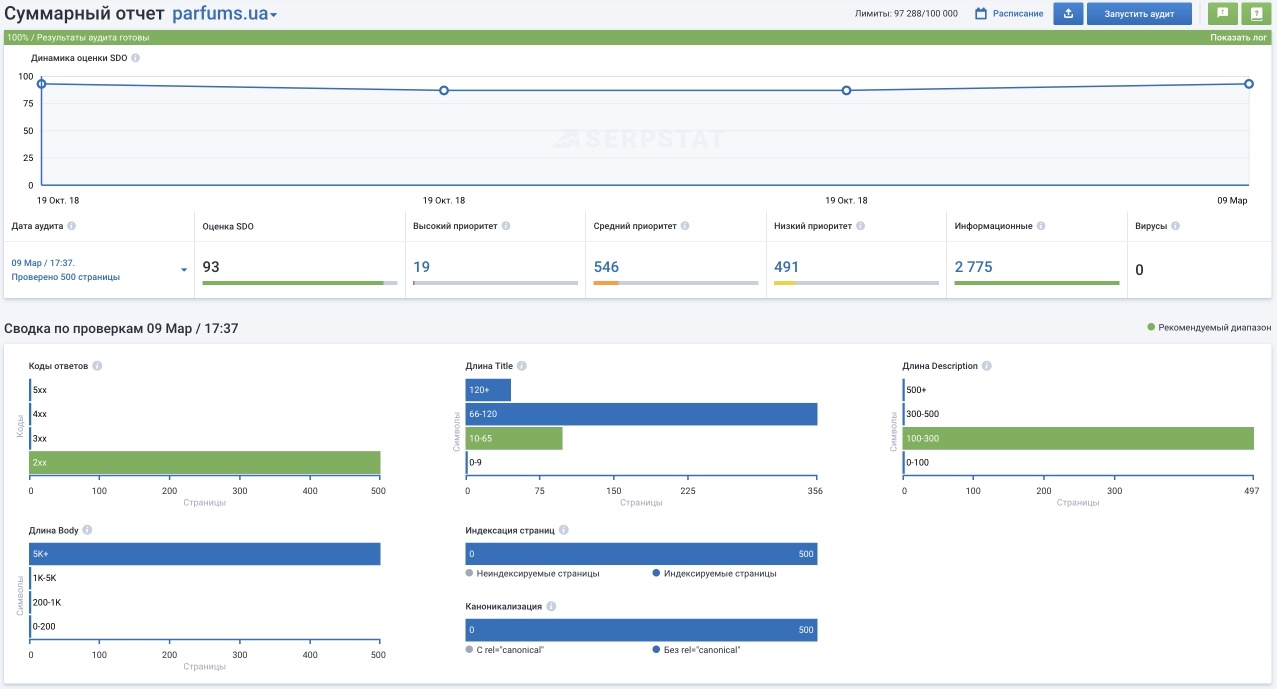The width and height of the screenshot is (1277, 689).
Task: Click the calendar icon next to Расписание
Action: [981, 13]
